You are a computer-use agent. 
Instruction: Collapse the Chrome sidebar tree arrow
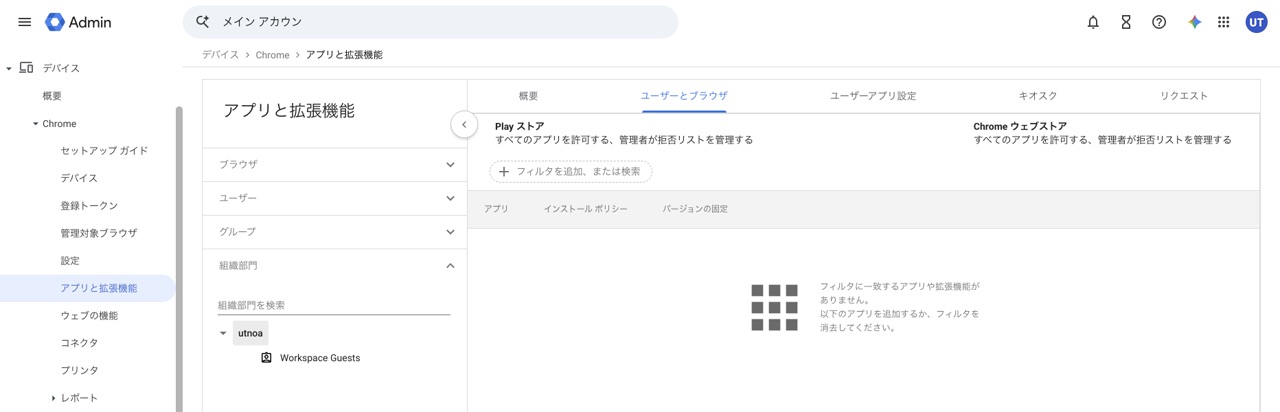click(36, 124)
